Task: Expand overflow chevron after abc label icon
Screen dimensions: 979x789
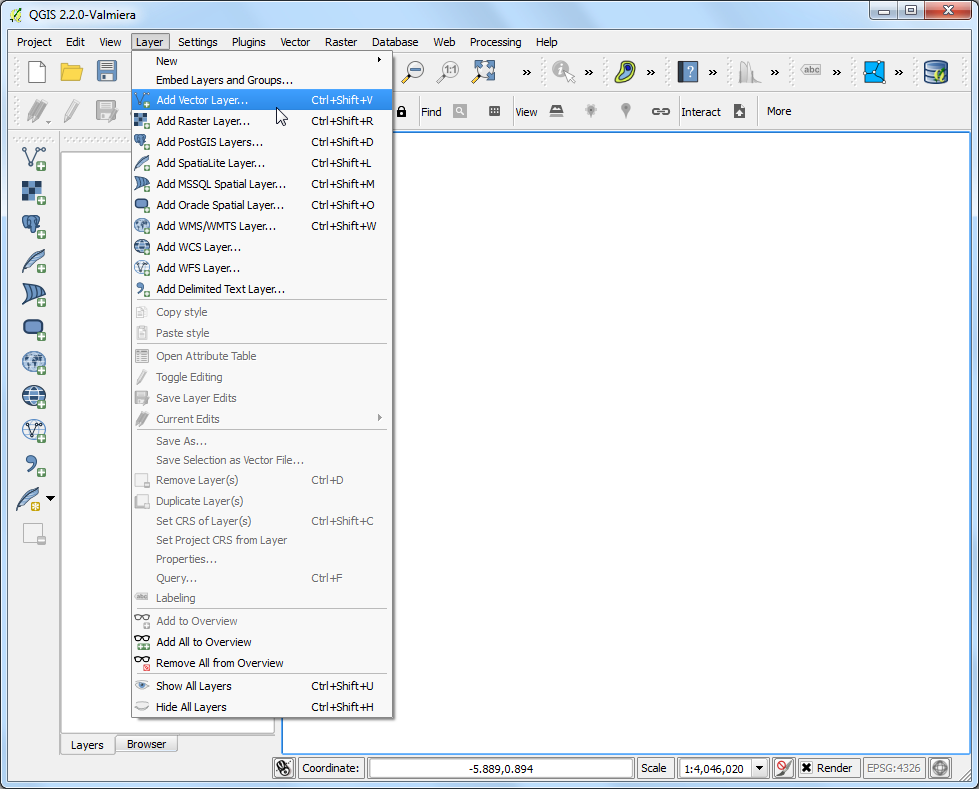Action: [x=837, y=72]
